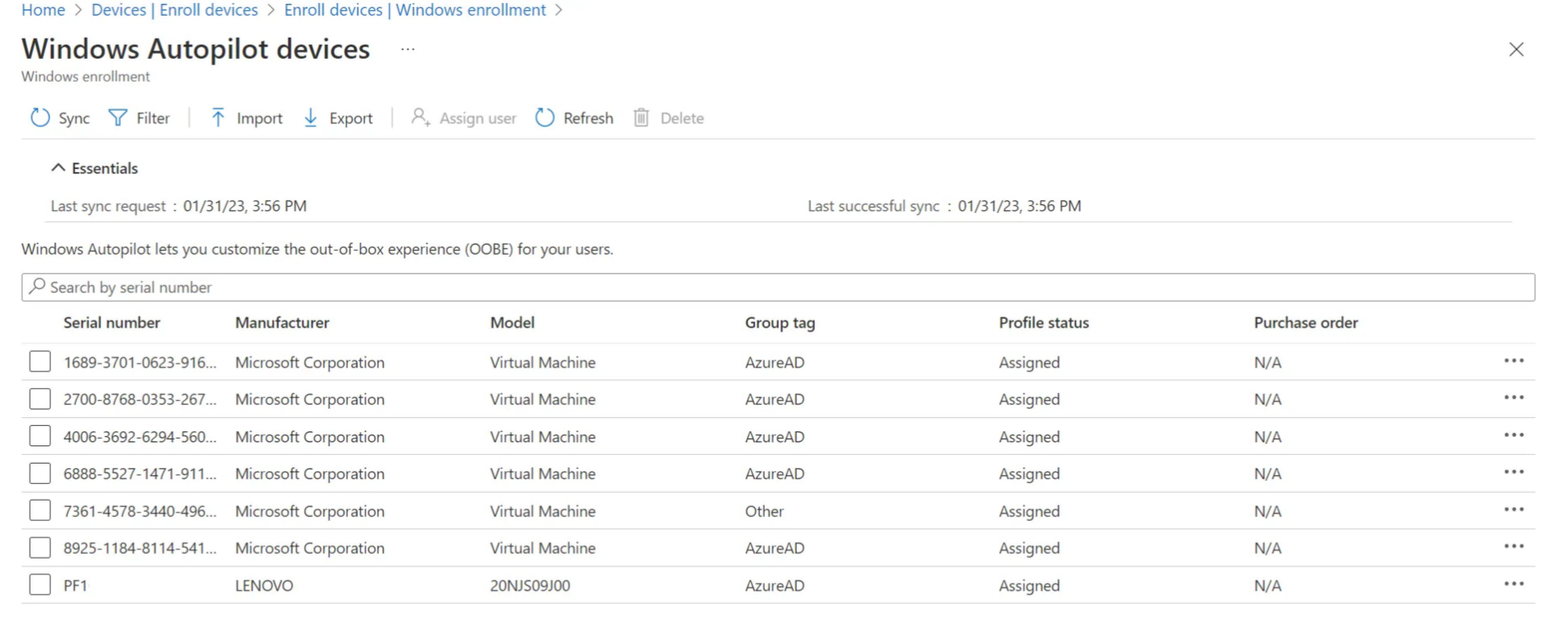Screen dimensions: 1568x620
Task: Collapse the Essentials section chevron
Action: (58, 168)
